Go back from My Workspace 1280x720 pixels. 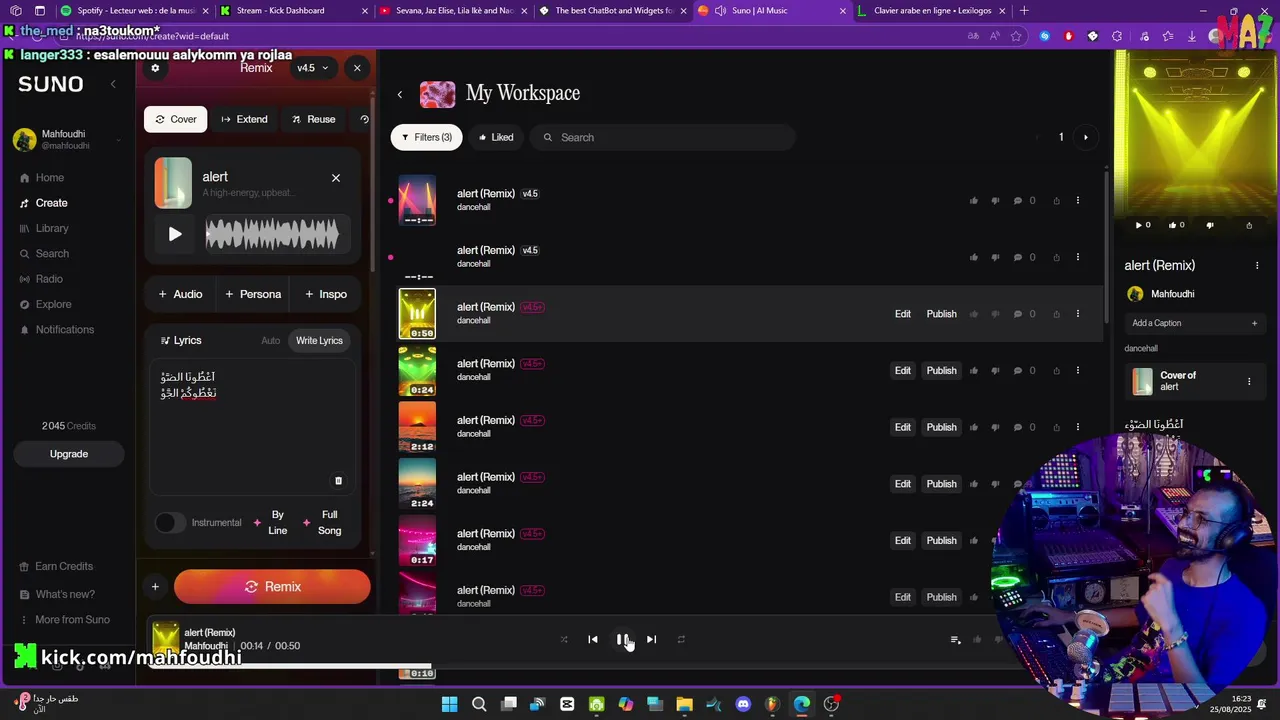click(x=400, y=94)
